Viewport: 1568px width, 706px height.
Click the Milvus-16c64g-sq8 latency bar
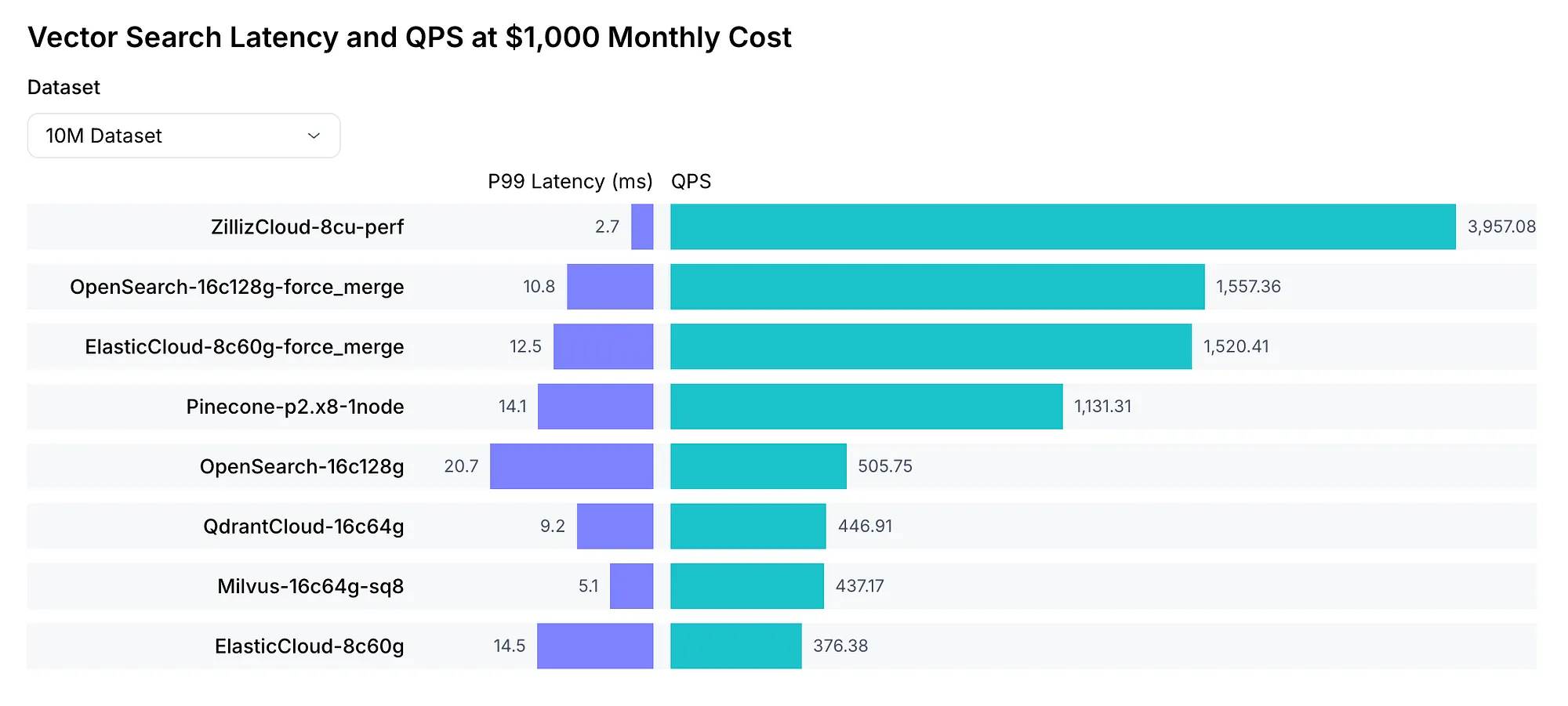pos(631,586)
